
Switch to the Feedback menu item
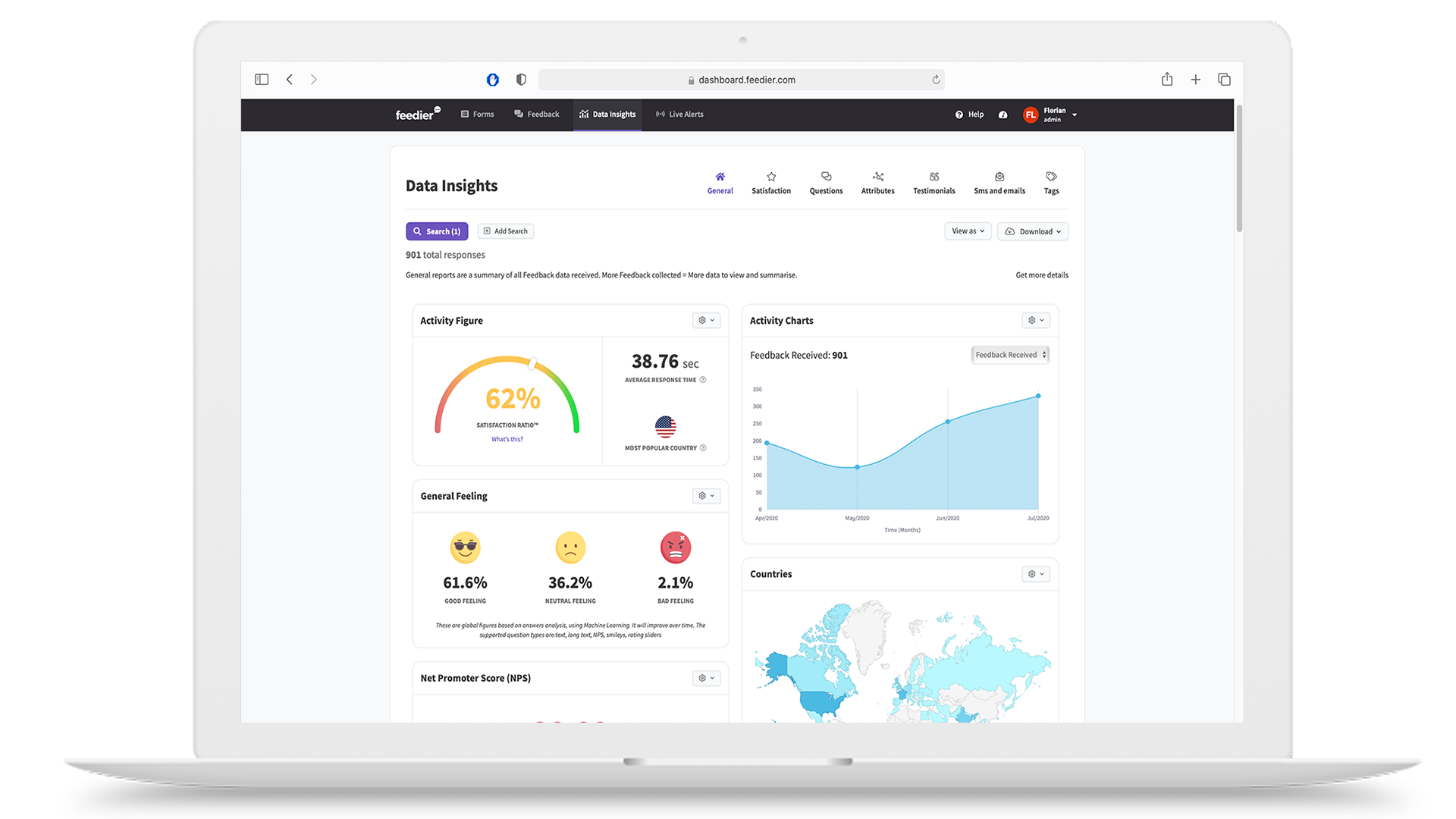click(x=536, y=115)
